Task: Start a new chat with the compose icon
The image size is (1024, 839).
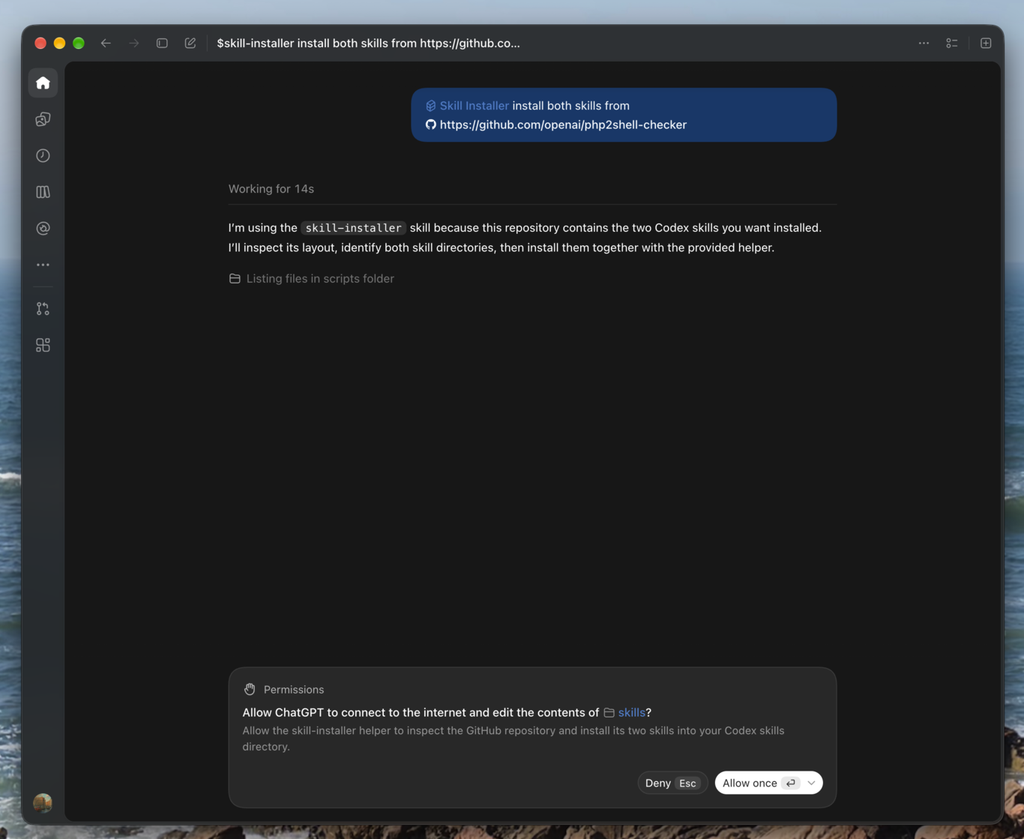Action: [190, 43]
